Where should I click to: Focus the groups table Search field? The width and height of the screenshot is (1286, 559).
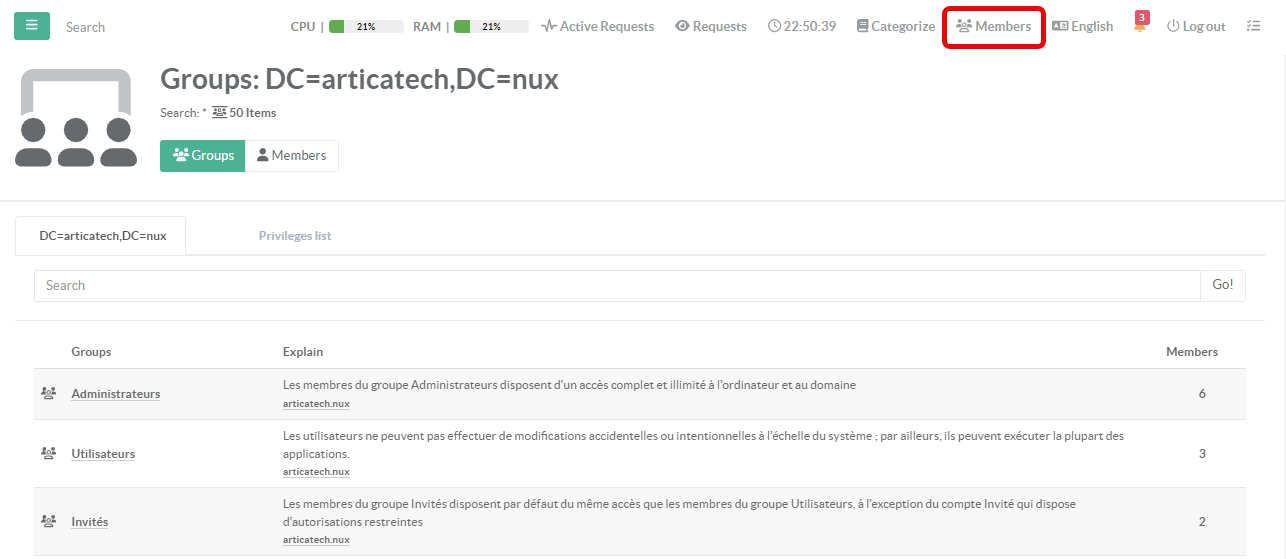coord(616,286)
